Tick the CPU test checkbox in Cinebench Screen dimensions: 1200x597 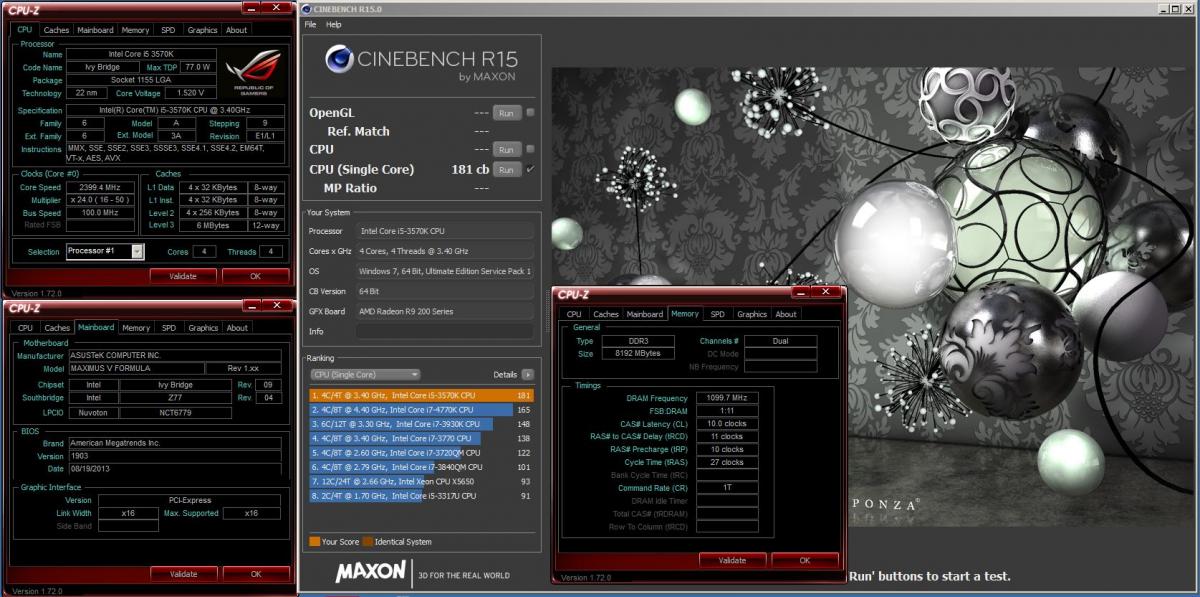coord(531,149)
